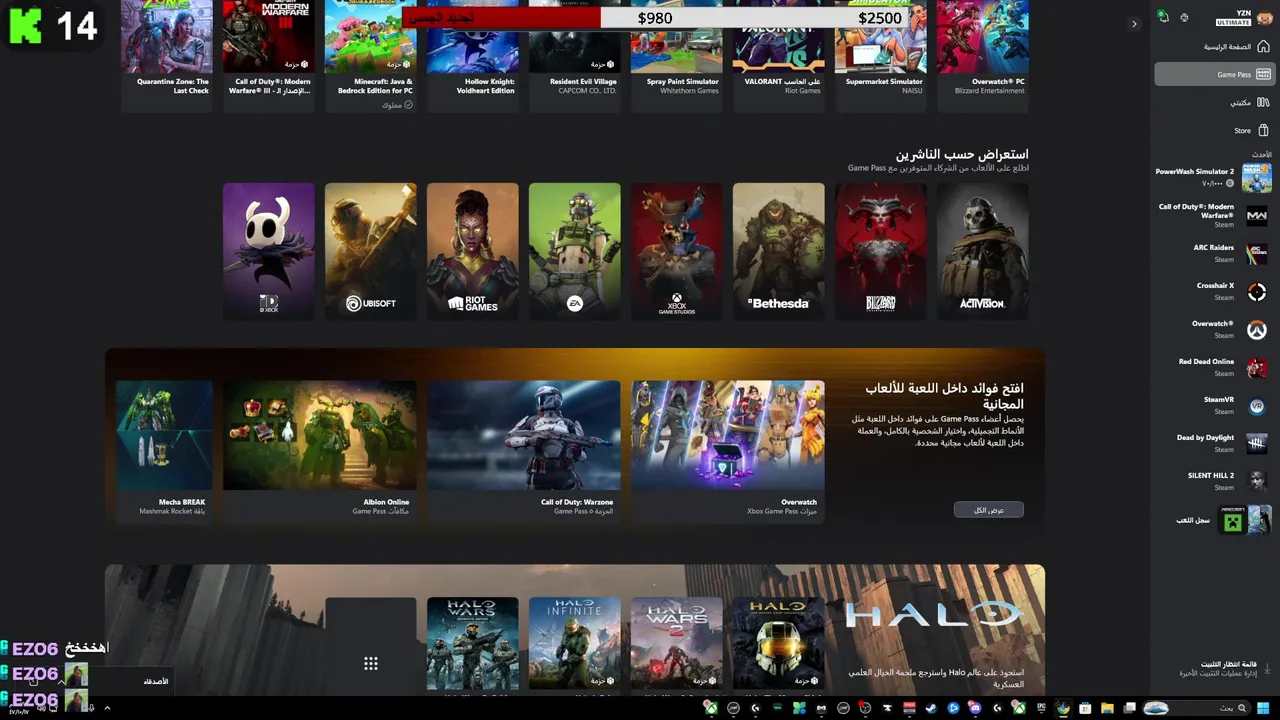The width and height of the screenshot is (1280, 720).
Task: Click the taskbar search box (بحث)
Action: [1196, 708]
